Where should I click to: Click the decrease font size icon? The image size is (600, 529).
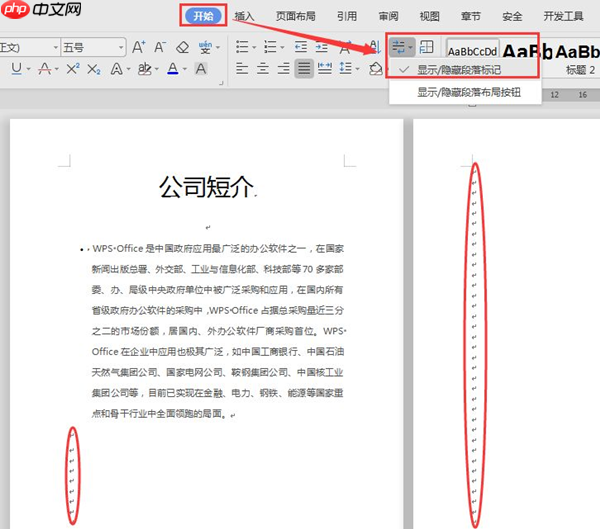(160, 47)
